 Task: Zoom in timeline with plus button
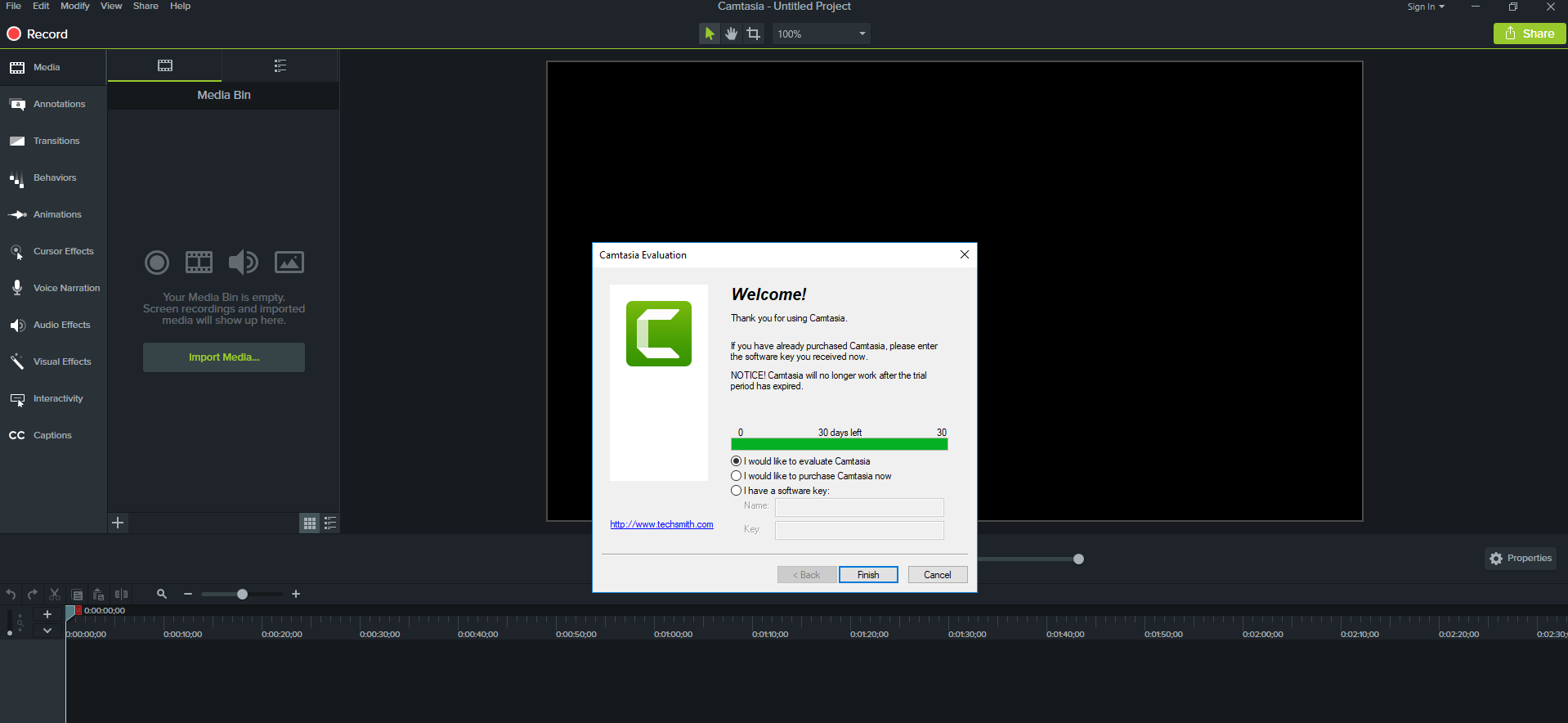pyautogui.click(x=296, y=594)
